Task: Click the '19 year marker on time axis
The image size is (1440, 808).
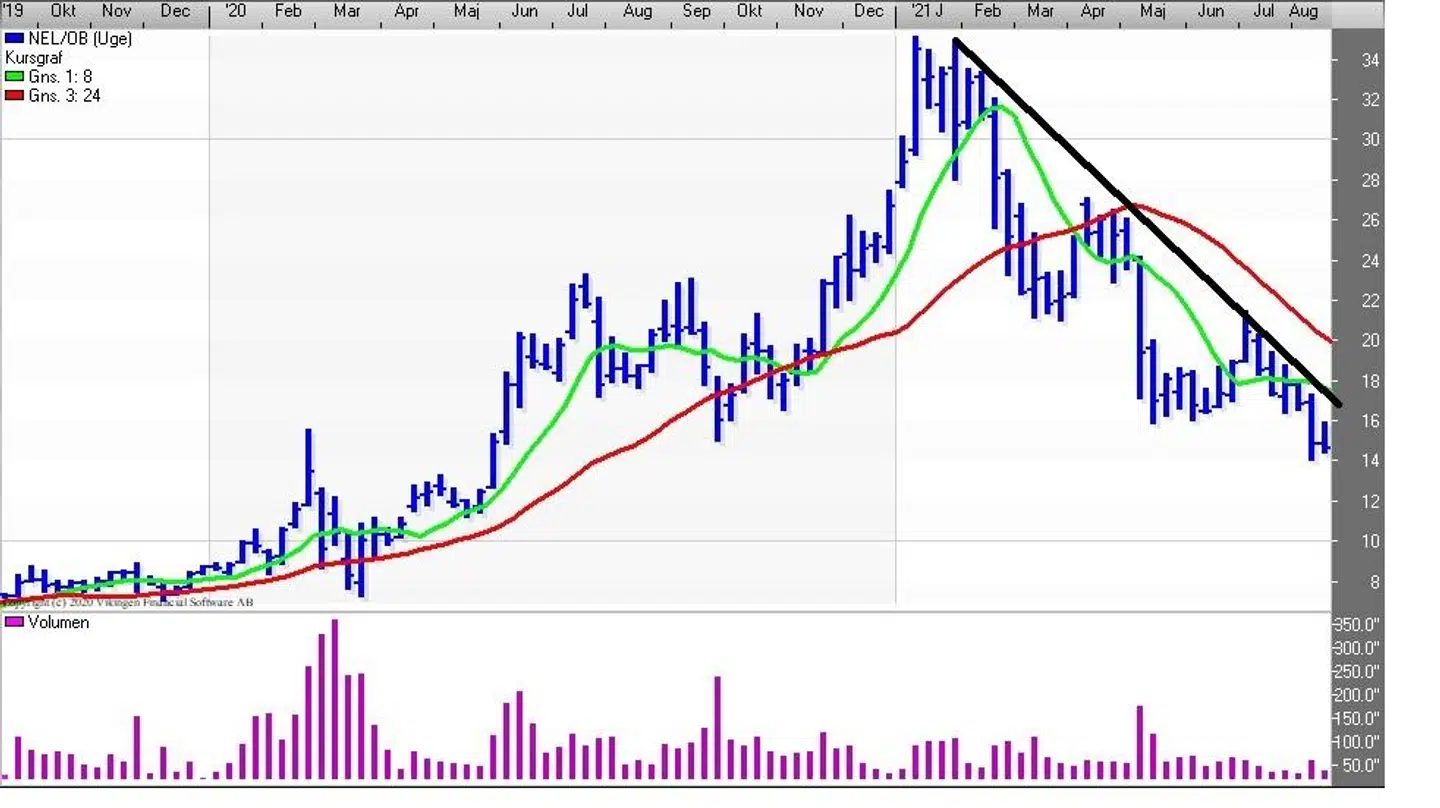Action: pyautogui.click(x=14, y=11)
